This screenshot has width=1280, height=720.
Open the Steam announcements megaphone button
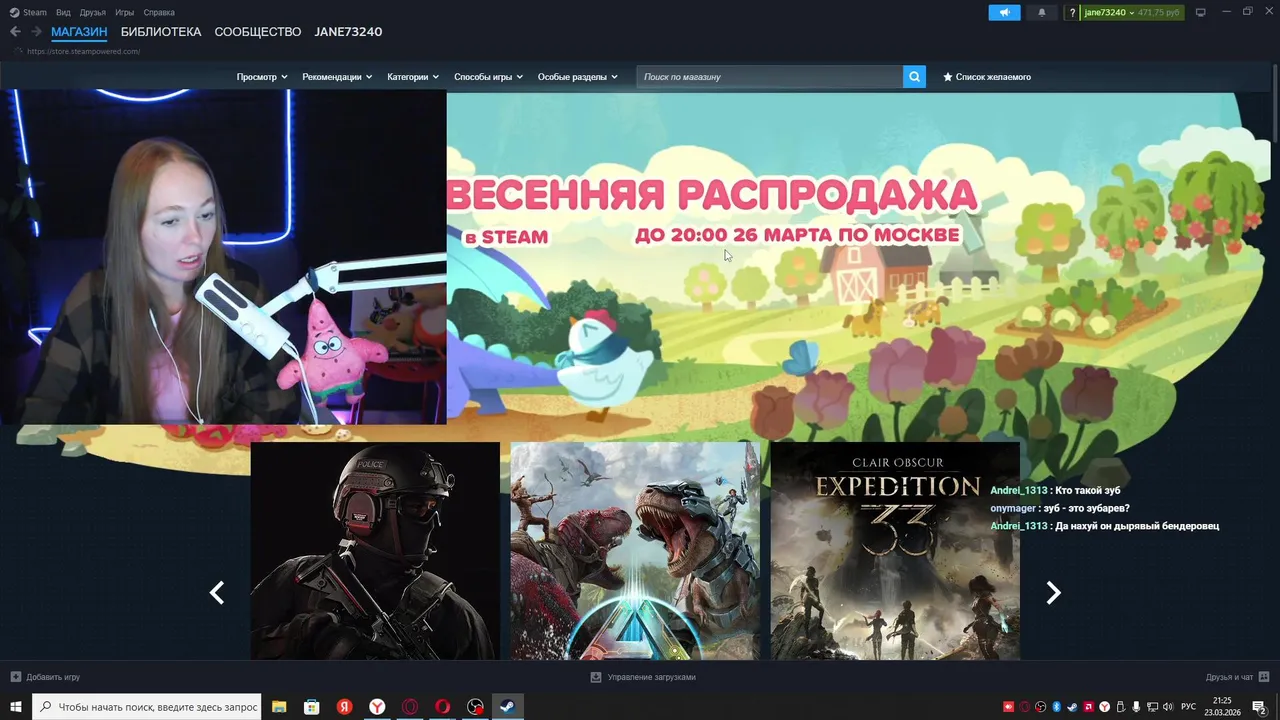[x=1004, y=12]
